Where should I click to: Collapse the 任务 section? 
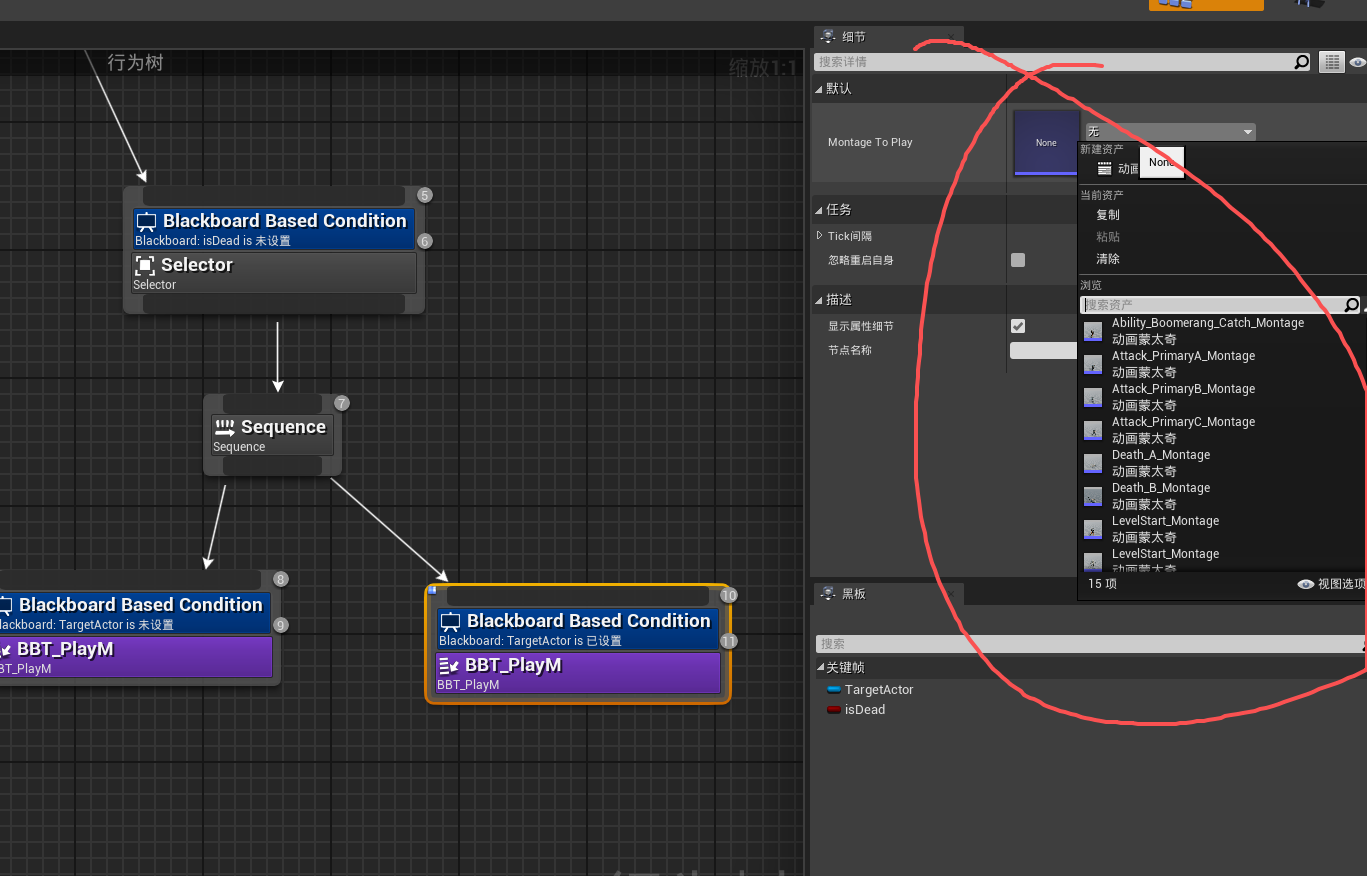point(820,210)
